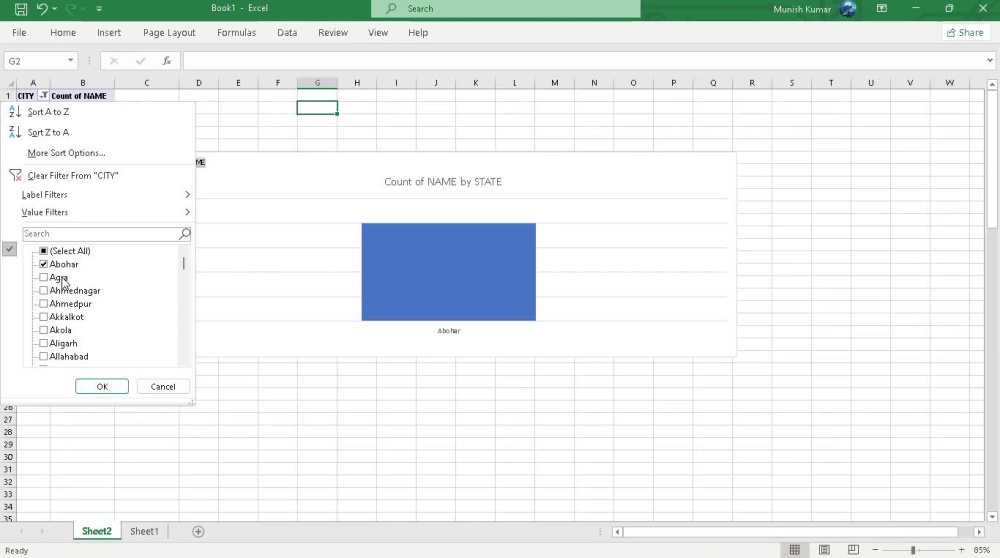Open the Page Layout tab

point(169,33)
